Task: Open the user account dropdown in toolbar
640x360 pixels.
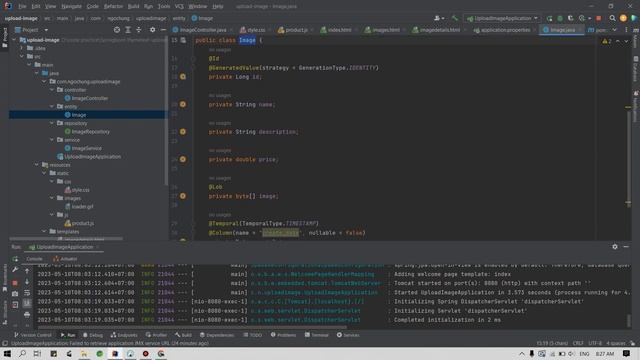Action: (x=439, y=18)
